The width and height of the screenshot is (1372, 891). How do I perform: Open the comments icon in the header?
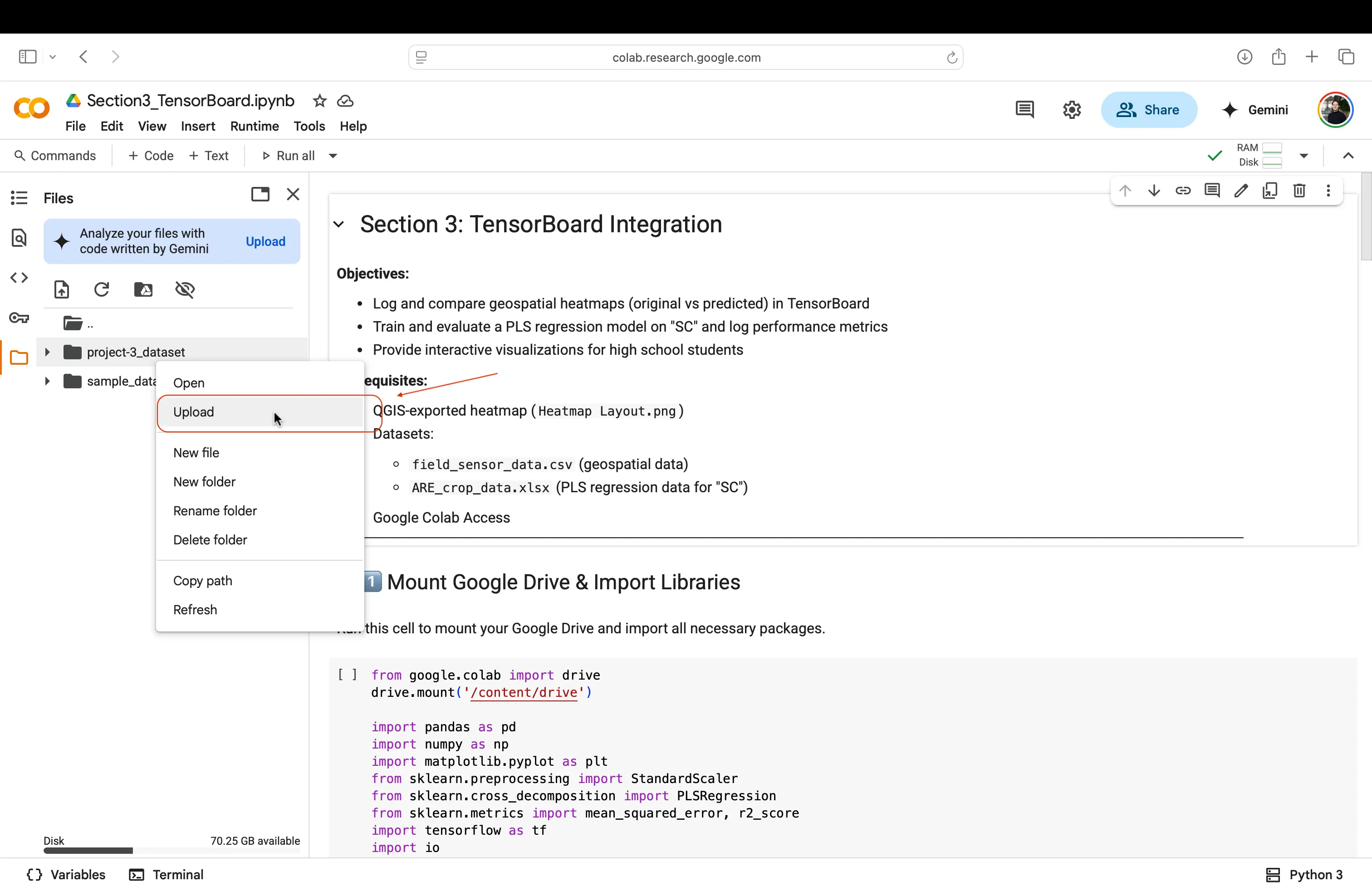pyautogui.click(x=1024, y=109)
